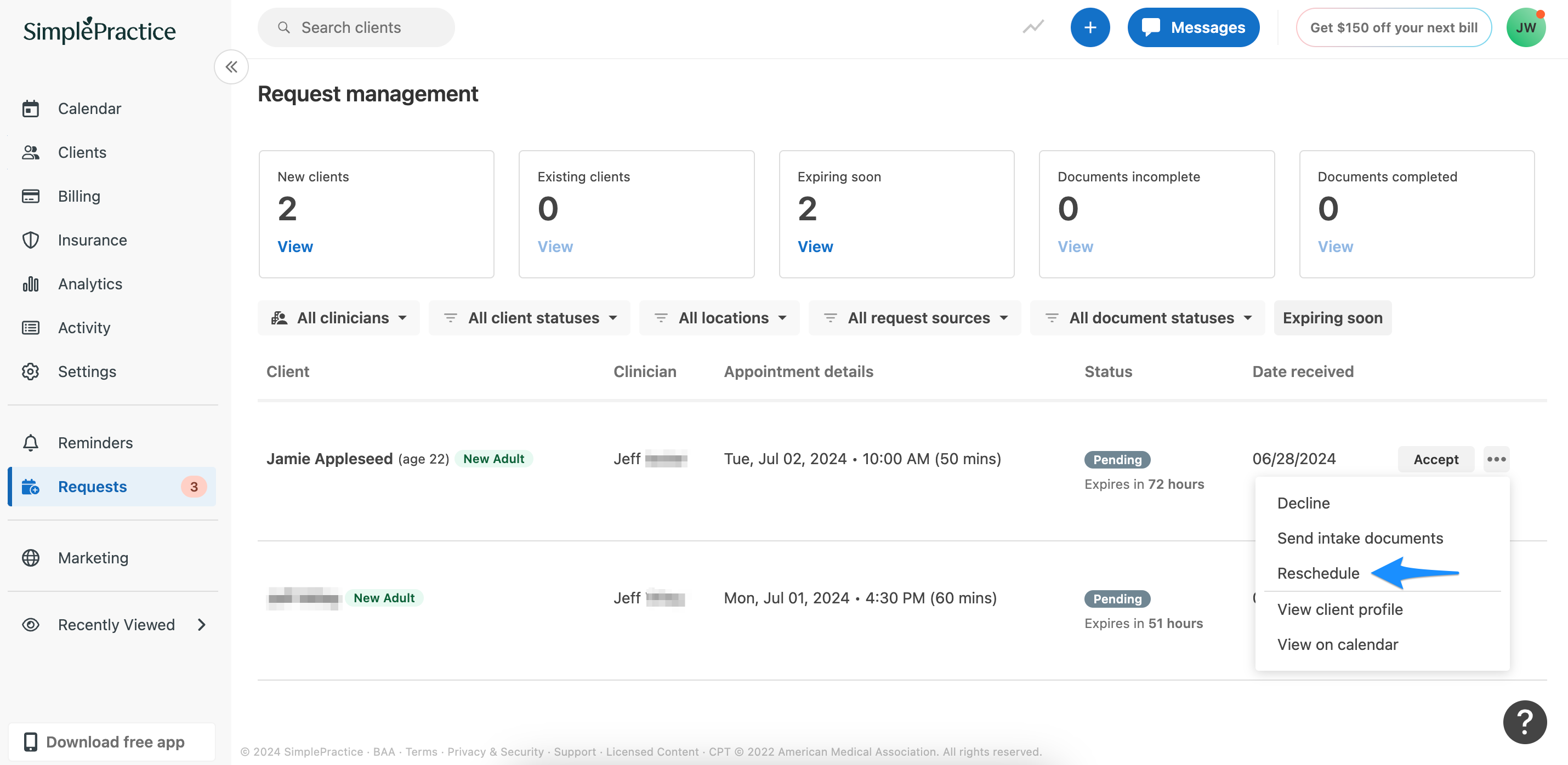1568x765 pixels.
Task: Select View on calendar
Action: point(1337,645)
